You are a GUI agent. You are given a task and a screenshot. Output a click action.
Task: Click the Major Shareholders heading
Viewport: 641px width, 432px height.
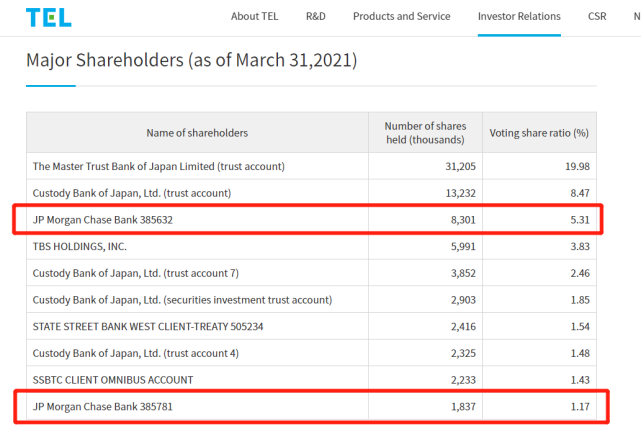191,61
